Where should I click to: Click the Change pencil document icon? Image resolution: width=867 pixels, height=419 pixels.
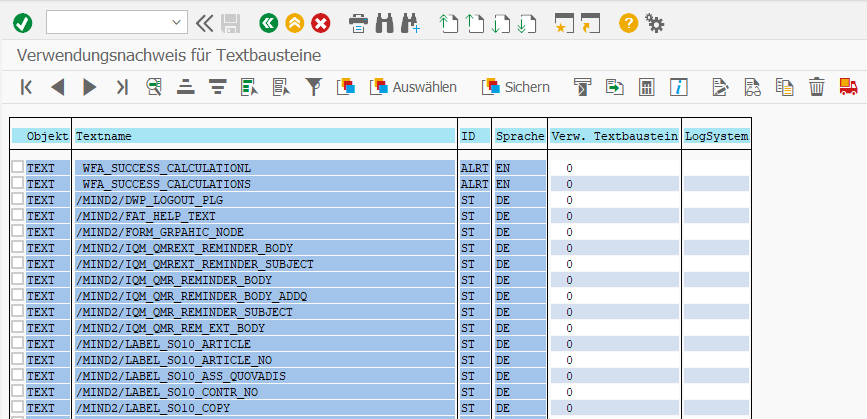pos(720,87)
